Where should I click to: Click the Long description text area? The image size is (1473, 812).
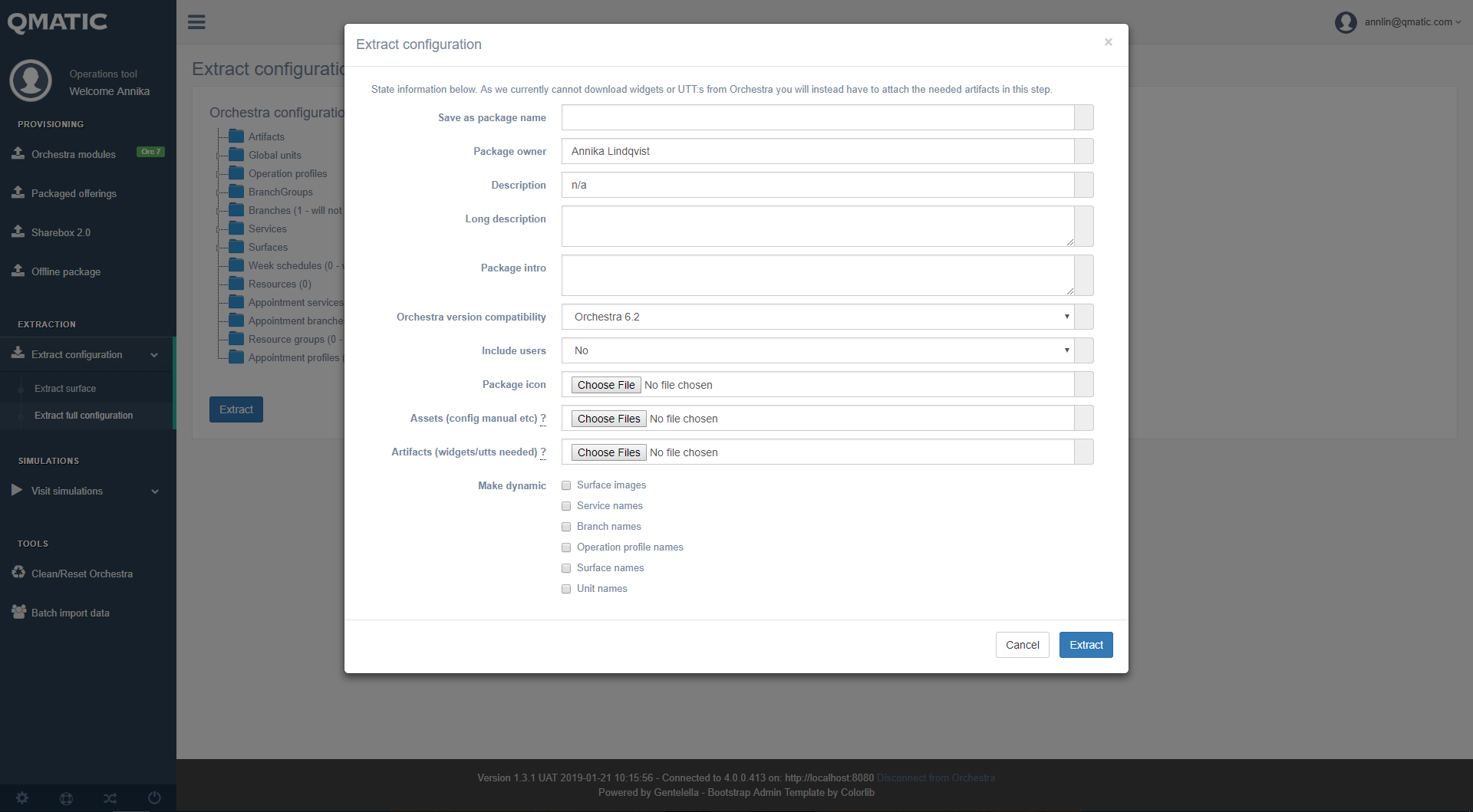pos(818,226)
